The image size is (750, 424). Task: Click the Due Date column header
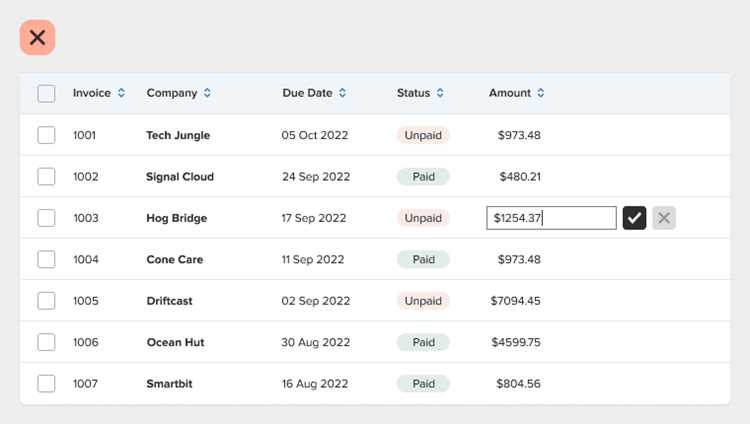[307, 93]
